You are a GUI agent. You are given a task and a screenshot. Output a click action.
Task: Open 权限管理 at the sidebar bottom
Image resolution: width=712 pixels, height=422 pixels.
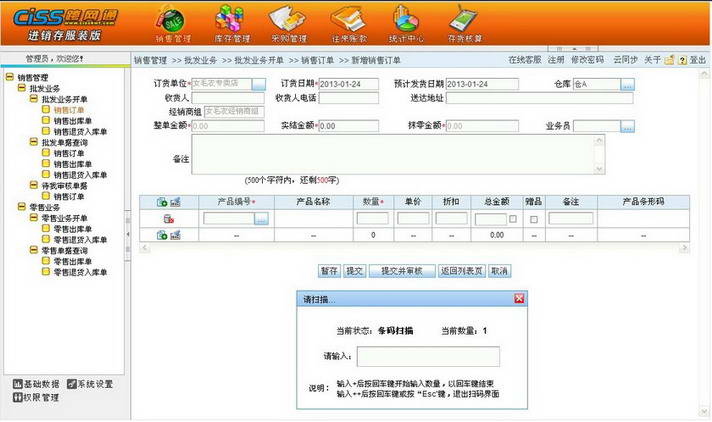pos(36,397)
